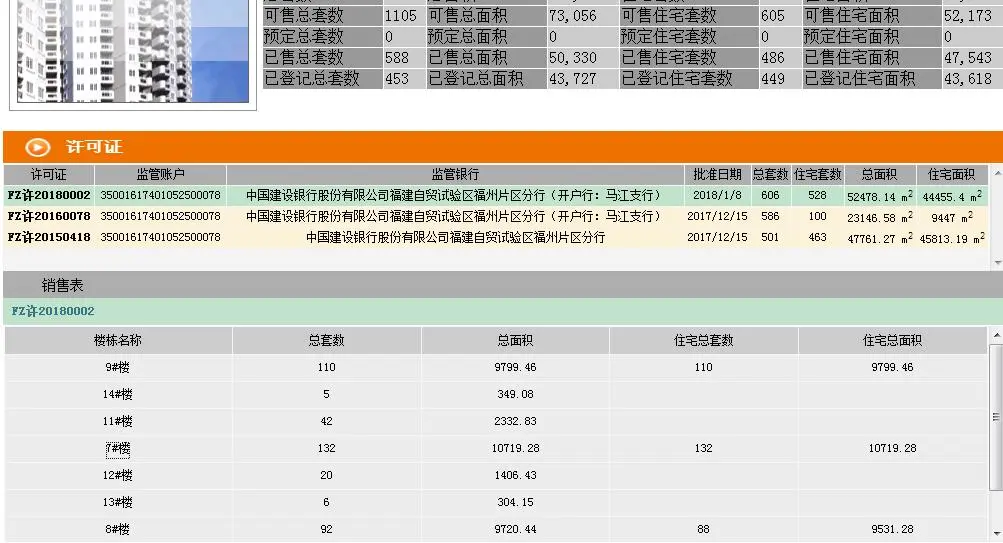
Task: Click the sales table 总面积 column header
Action: pyautogui.click(x=515, y=340)
